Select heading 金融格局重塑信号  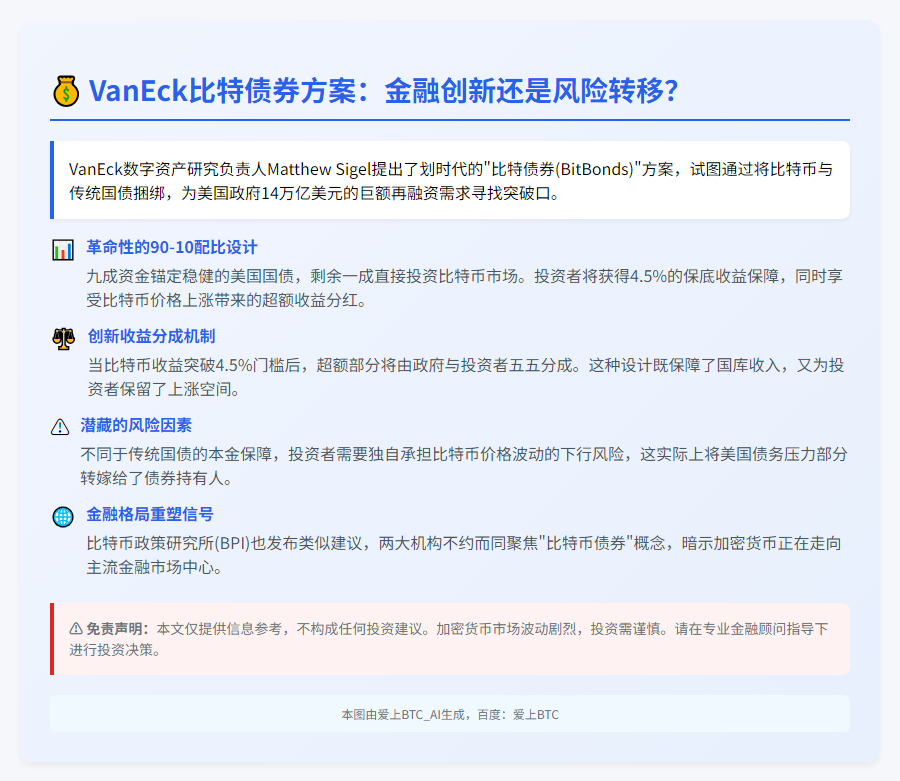coord(150,514)
